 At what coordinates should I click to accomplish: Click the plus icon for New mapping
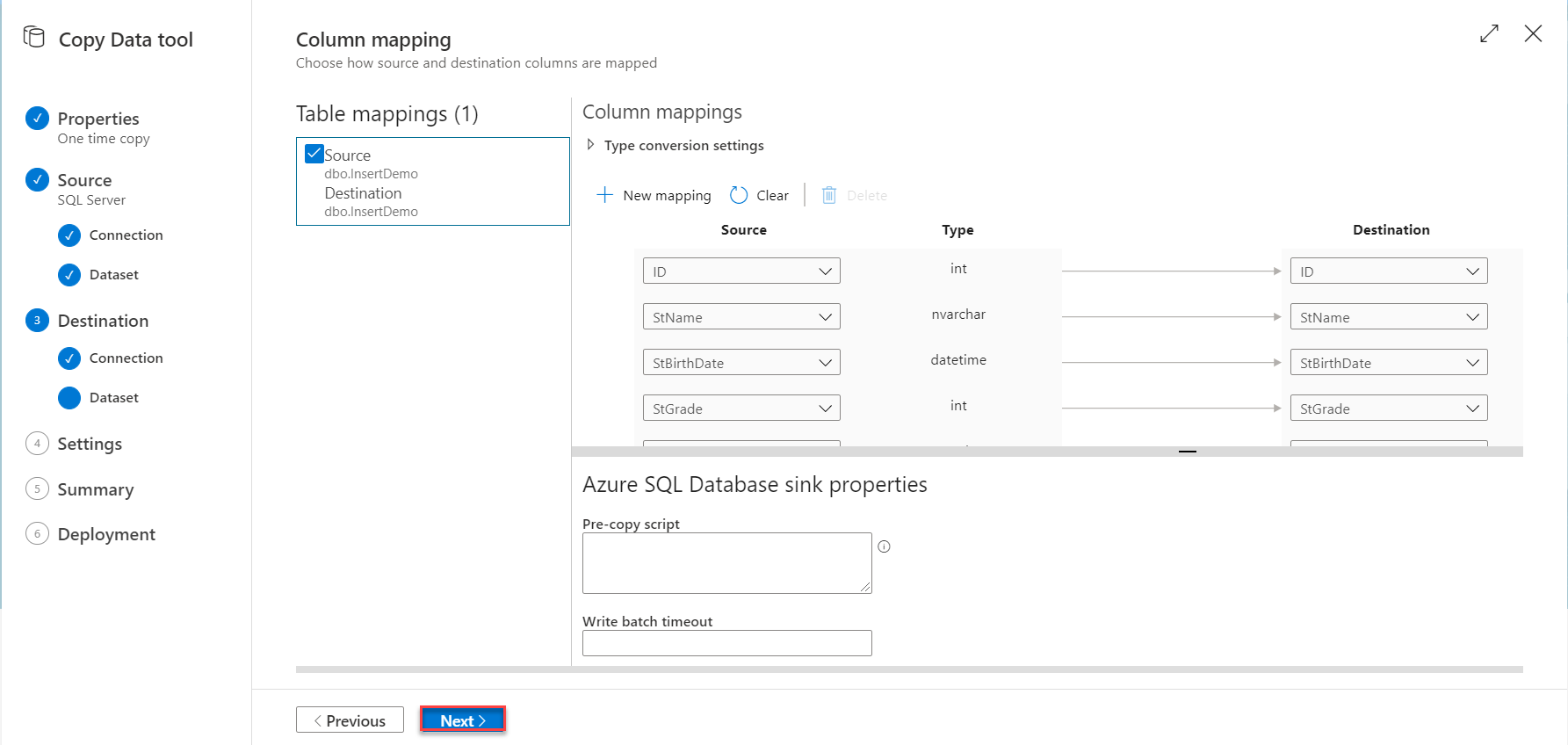pos(604,195)
